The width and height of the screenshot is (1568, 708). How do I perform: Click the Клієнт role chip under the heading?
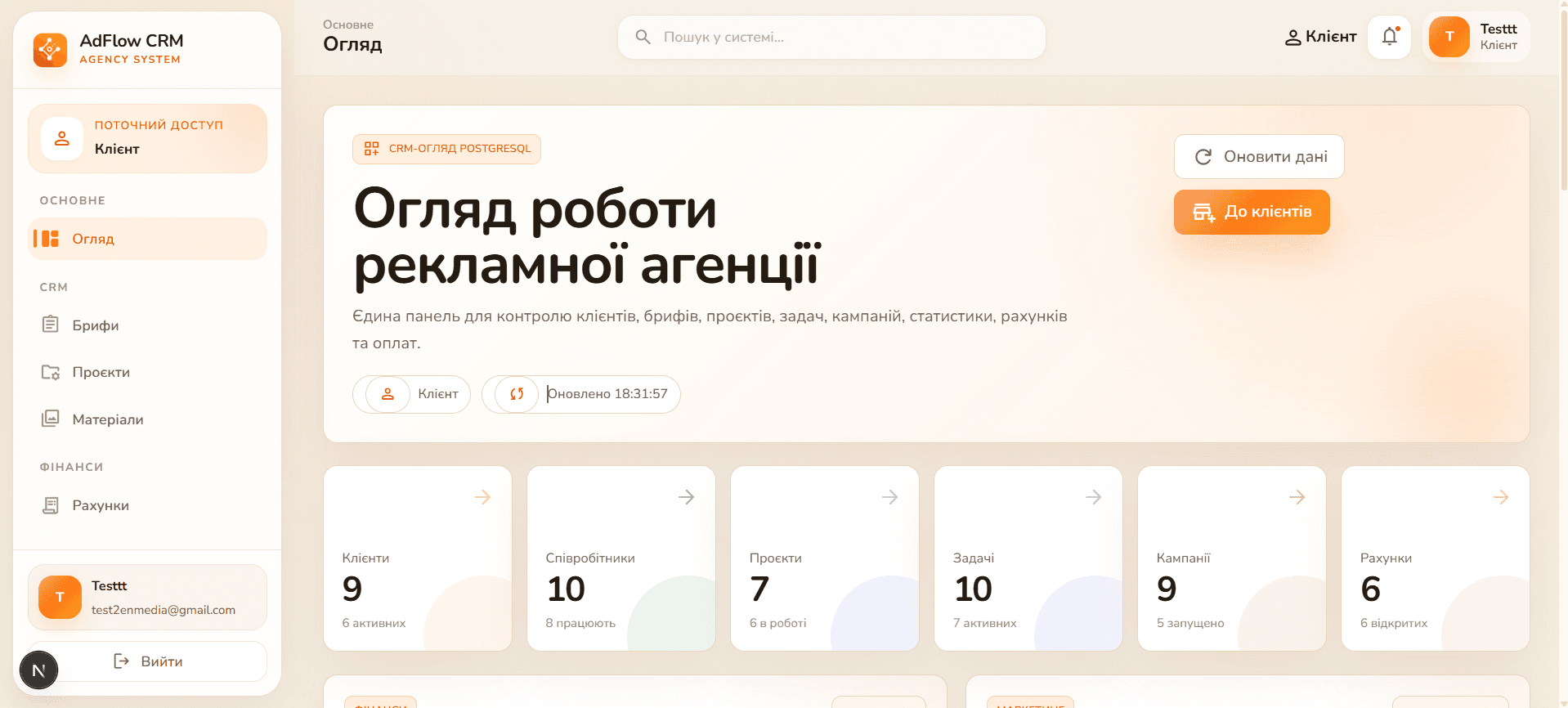411,394
